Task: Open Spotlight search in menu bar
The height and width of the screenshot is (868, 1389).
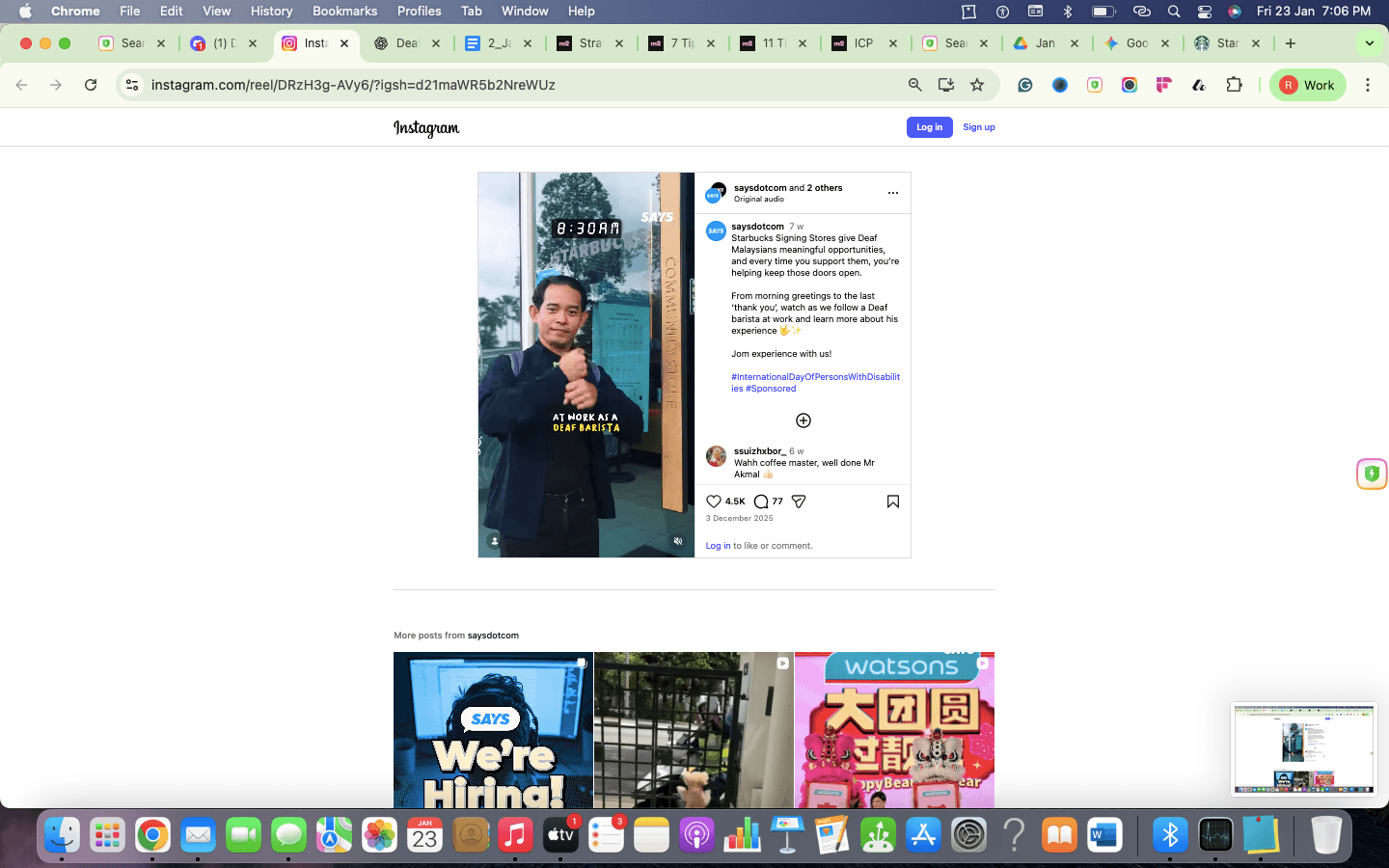Action: pyautogui.click(x=1174, y=12)
